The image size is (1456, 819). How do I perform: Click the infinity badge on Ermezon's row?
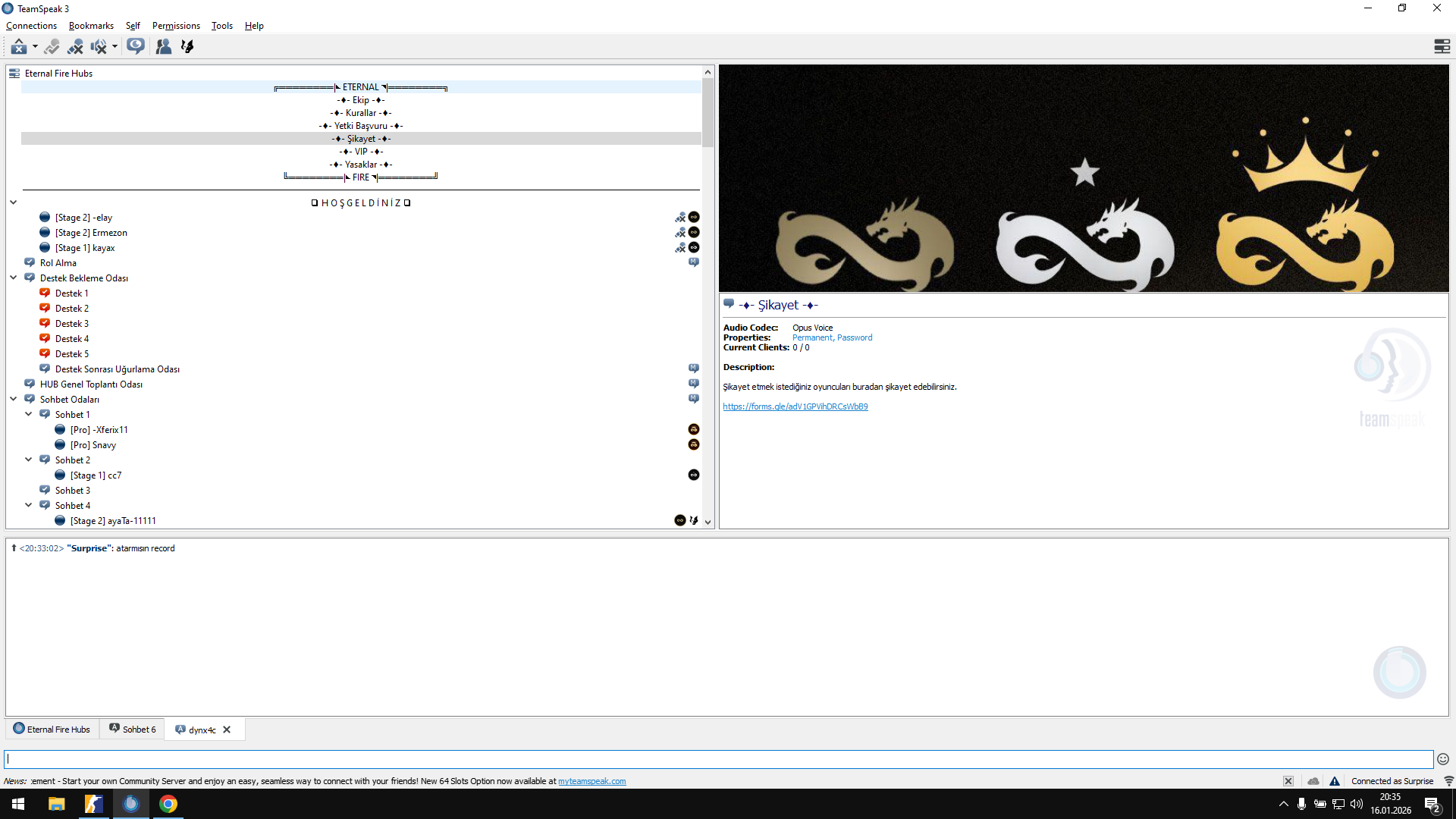694,233
